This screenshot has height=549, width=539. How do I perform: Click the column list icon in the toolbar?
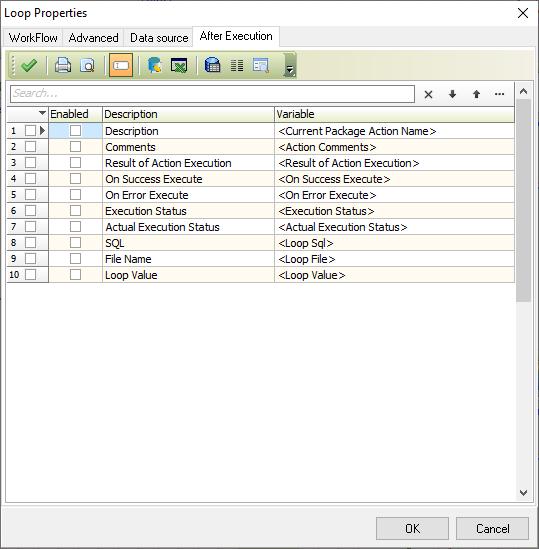coord(237,65)
